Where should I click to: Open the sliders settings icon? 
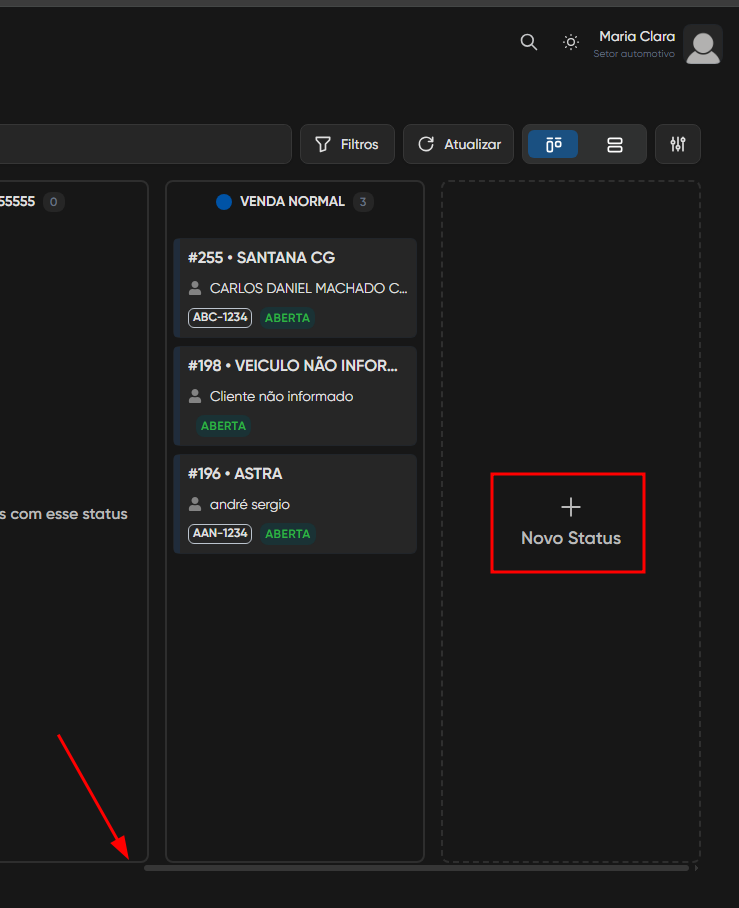[678, 144]
